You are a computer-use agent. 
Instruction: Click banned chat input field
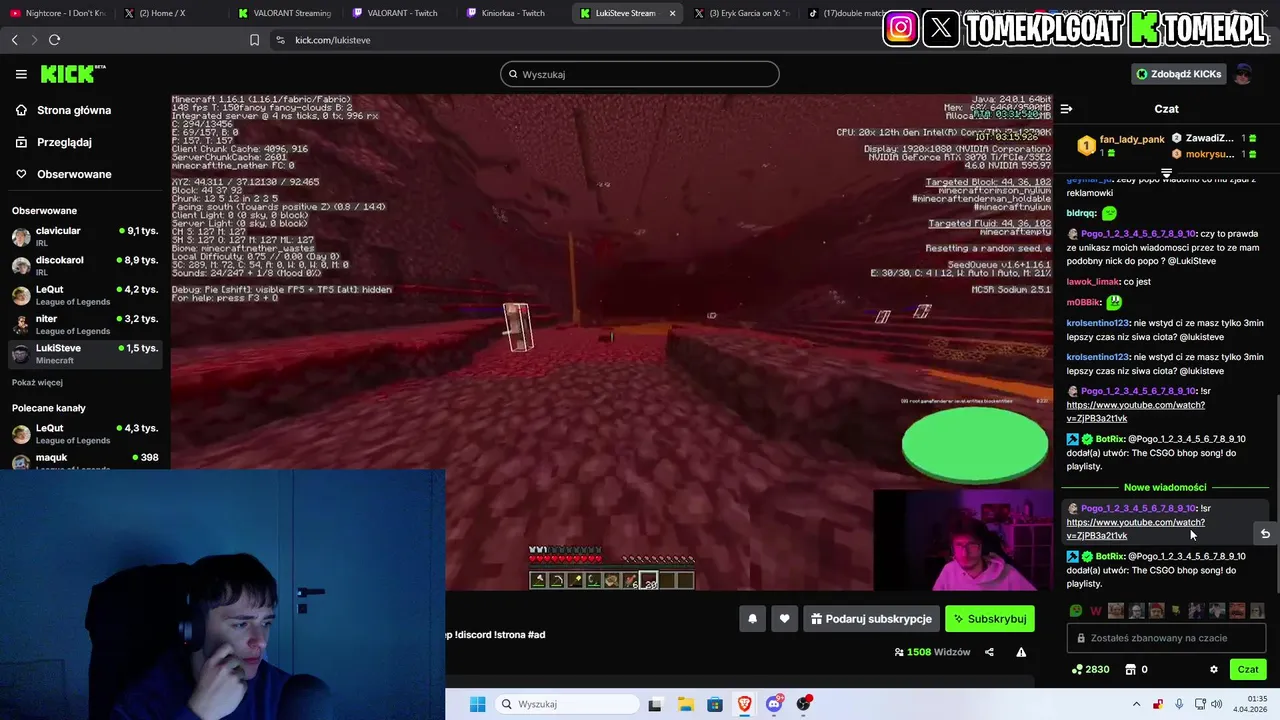1168,638
